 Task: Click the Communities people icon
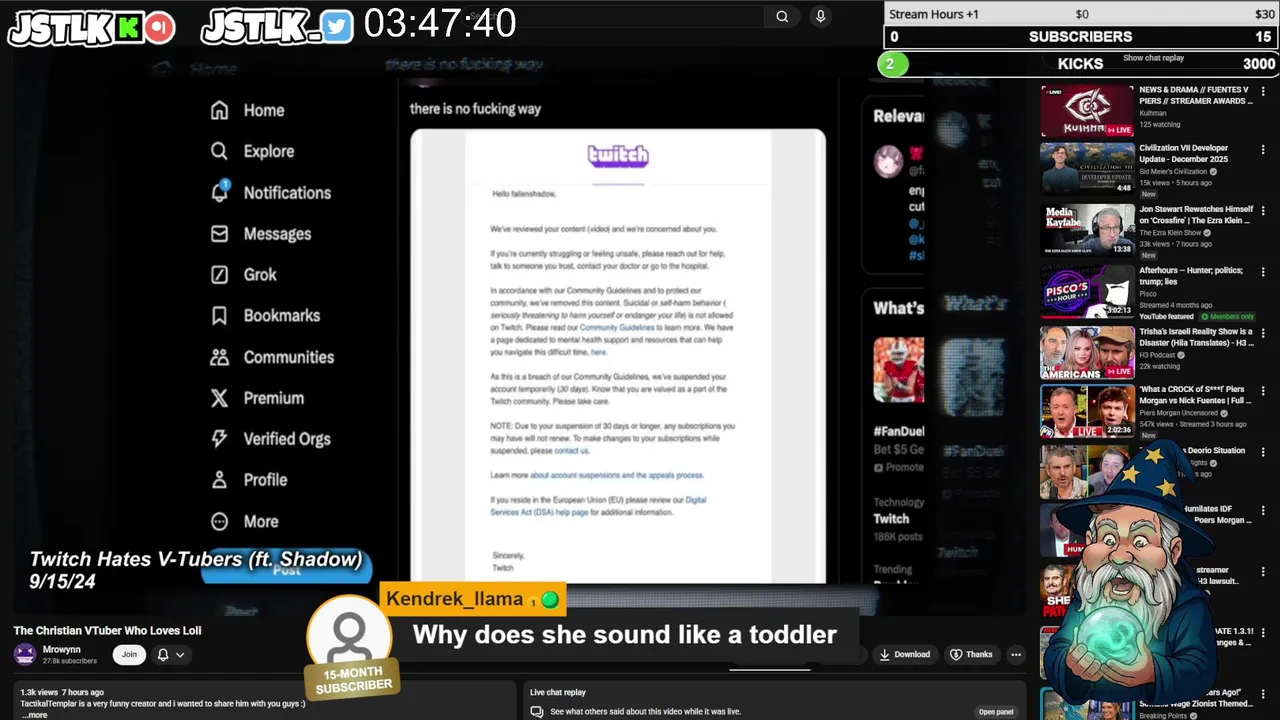[x=219, y=357]
